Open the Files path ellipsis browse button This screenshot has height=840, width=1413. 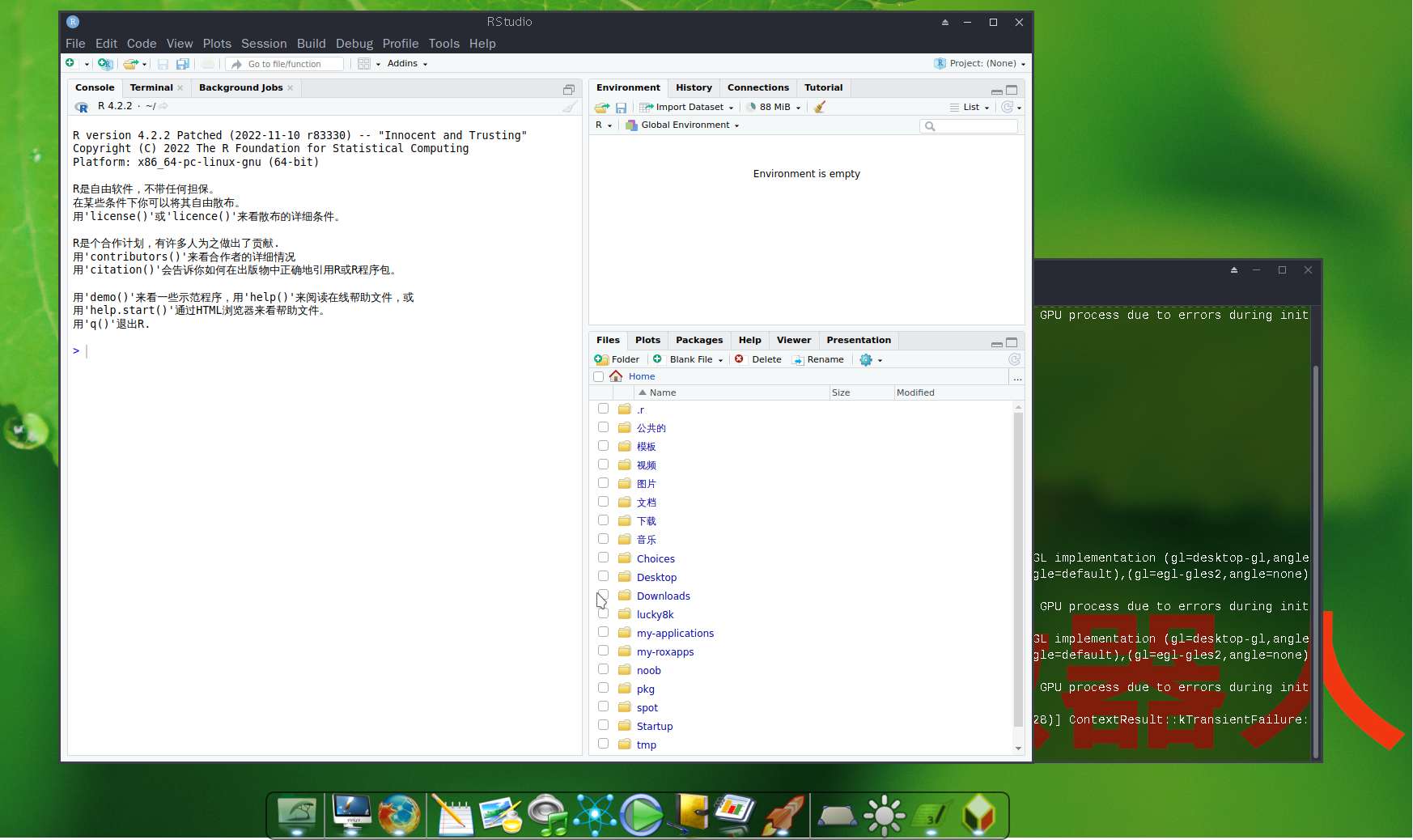coord(1017,377)
